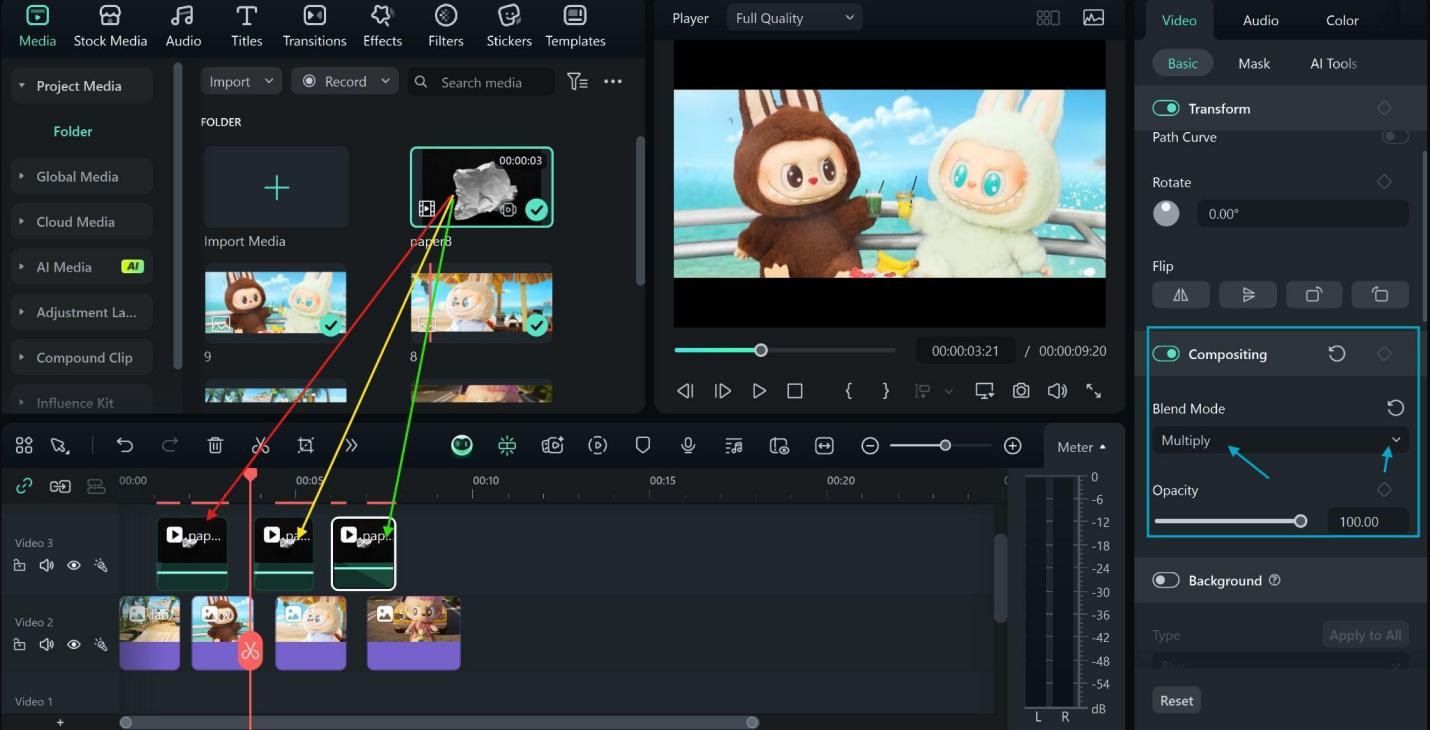Open the Record dropdown

click(345, 82)
